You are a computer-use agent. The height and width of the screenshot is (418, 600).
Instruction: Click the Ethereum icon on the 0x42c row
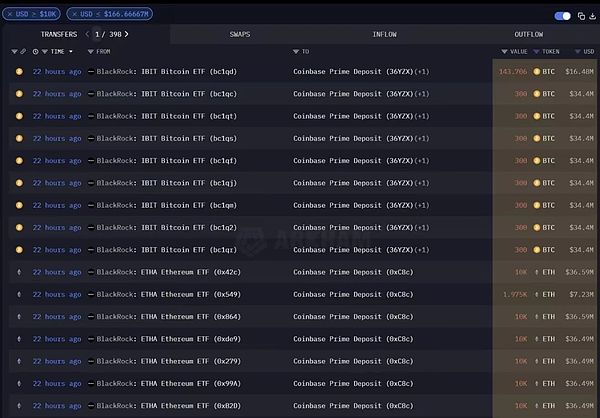point(19,272)
